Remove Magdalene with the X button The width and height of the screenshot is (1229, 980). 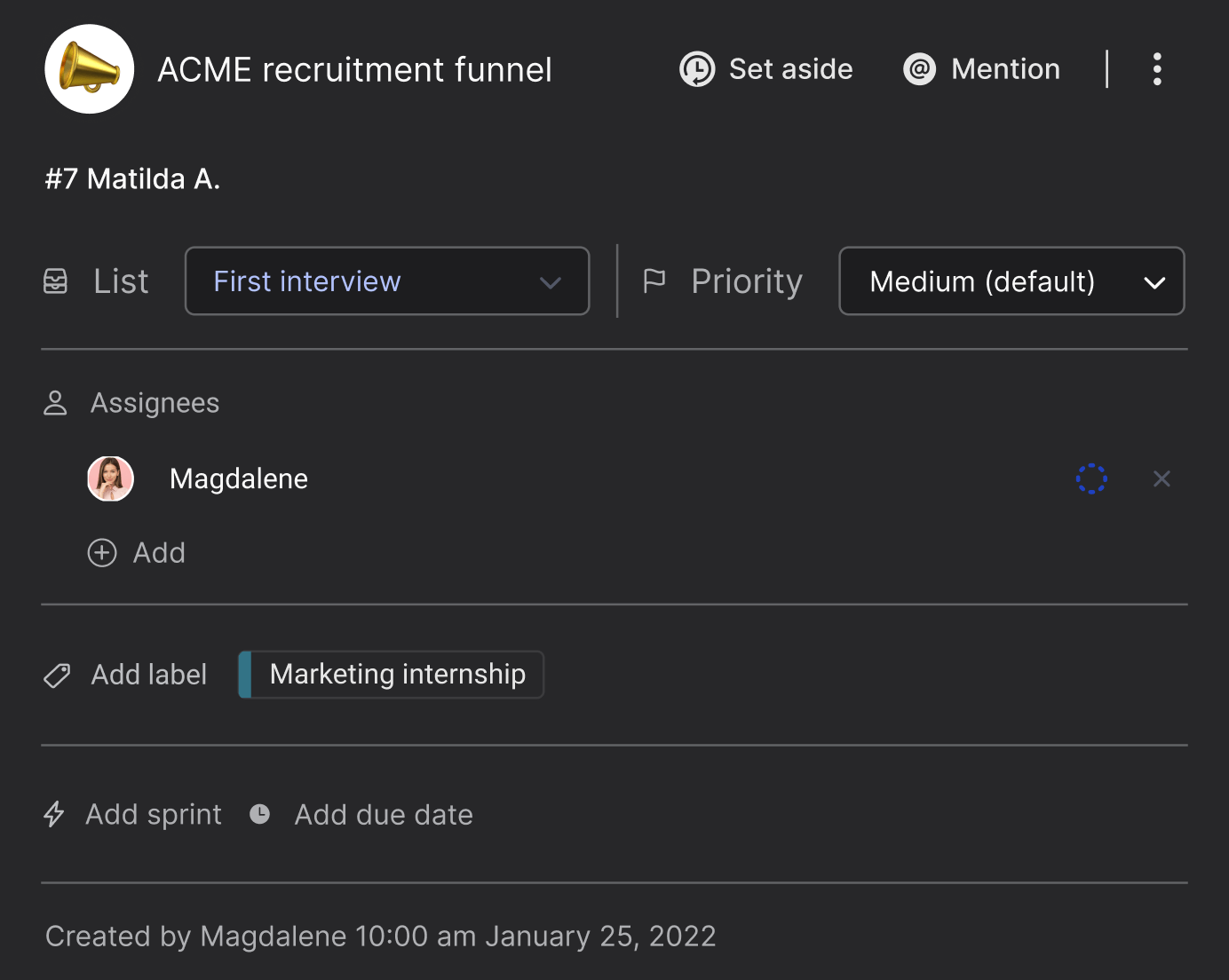coord(1162,478)
